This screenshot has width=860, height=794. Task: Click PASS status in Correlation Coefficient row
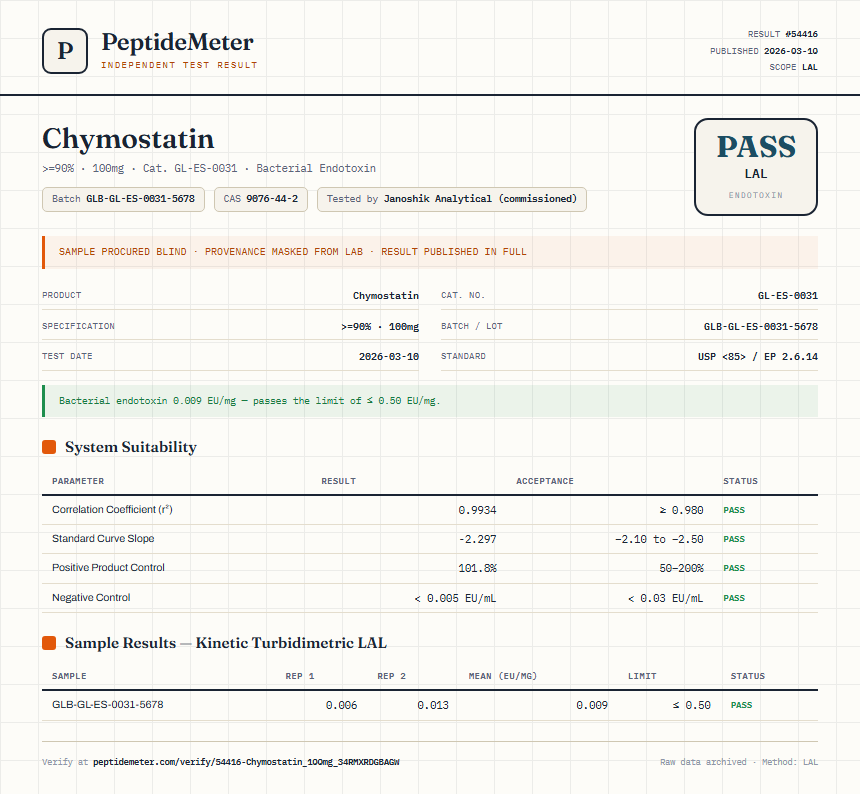734,510
